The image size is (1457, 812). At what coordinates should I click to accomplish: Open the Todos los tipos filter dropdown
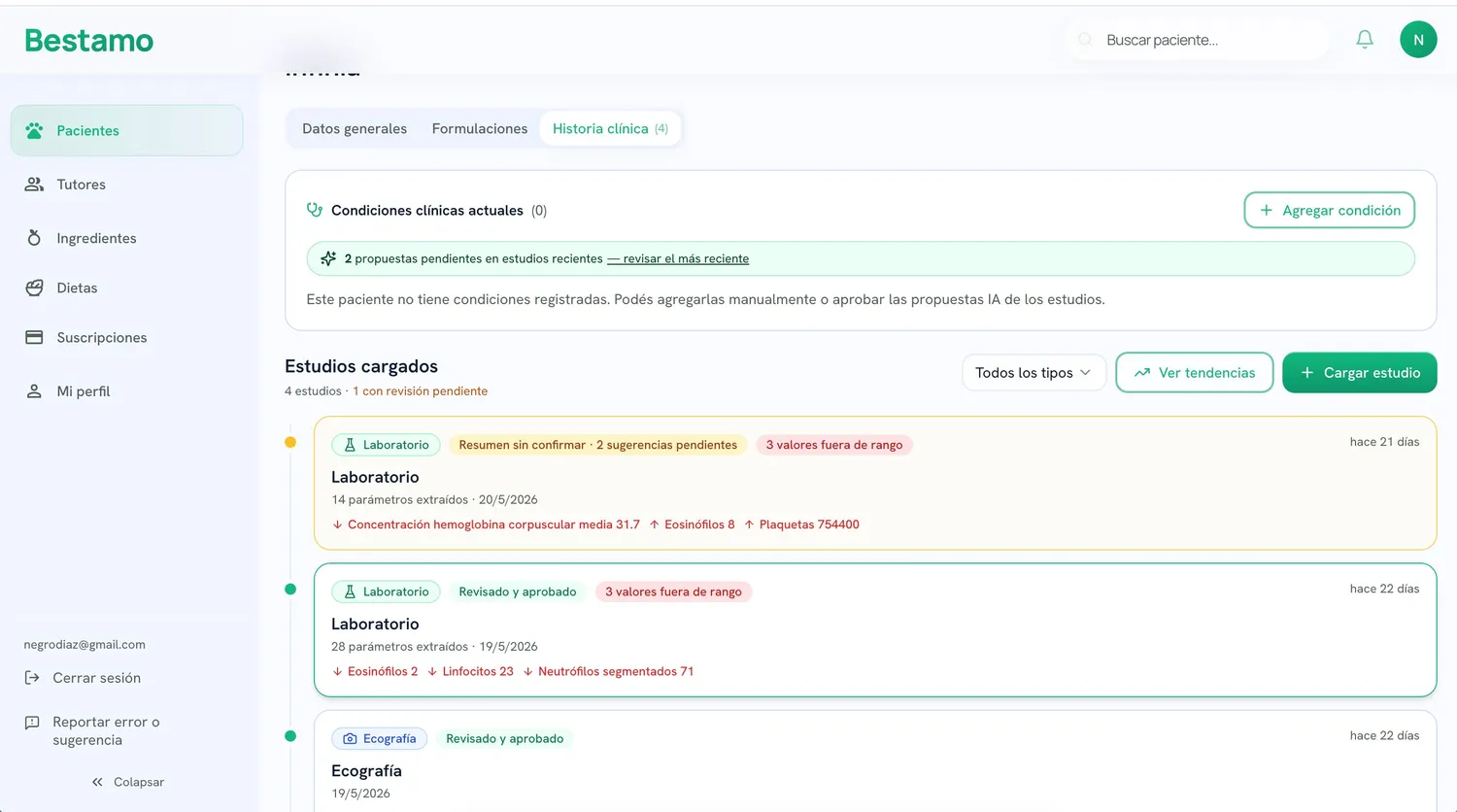[x=1033, y=373]
